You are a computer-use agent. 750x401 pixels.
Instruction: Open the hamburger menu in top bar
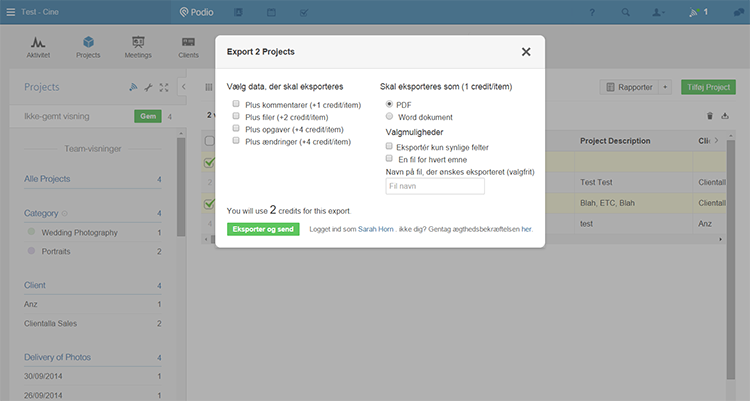[x=10, y=12]
